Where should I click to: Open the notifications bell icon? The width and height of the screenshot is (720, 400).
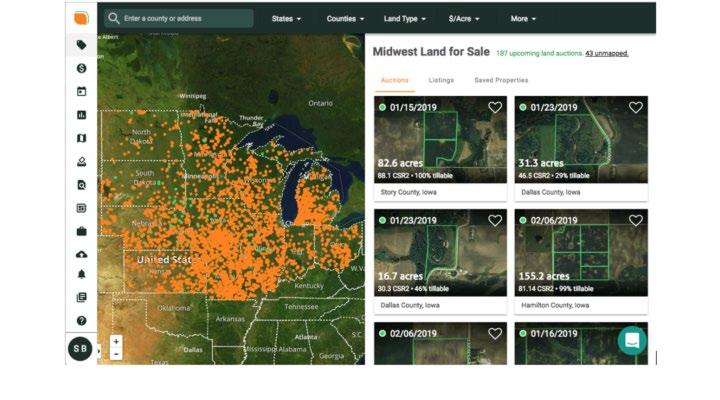pyautogui.click(x=81, y=274)
